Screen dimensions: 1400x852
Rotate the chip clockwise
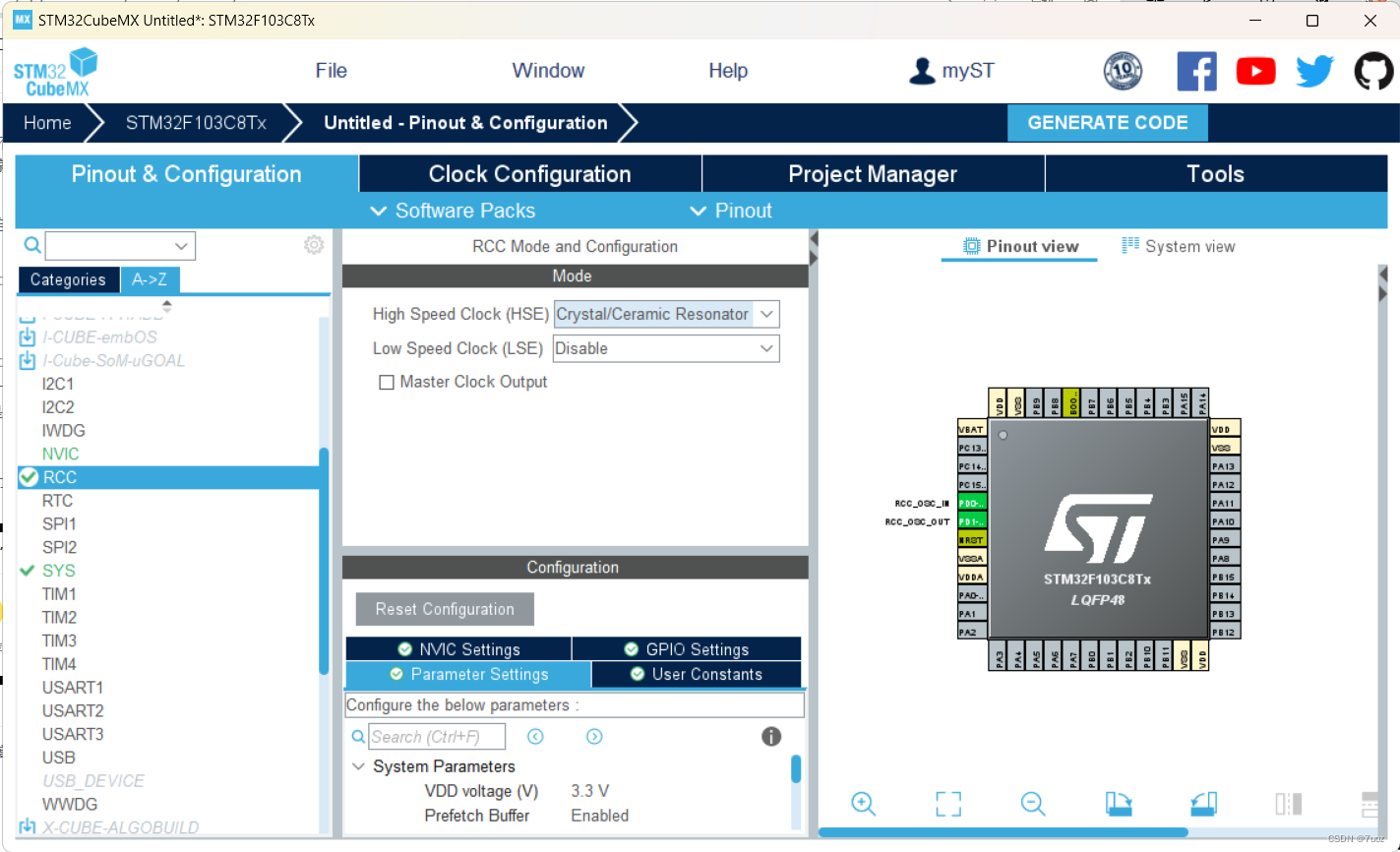[1119, 804]
